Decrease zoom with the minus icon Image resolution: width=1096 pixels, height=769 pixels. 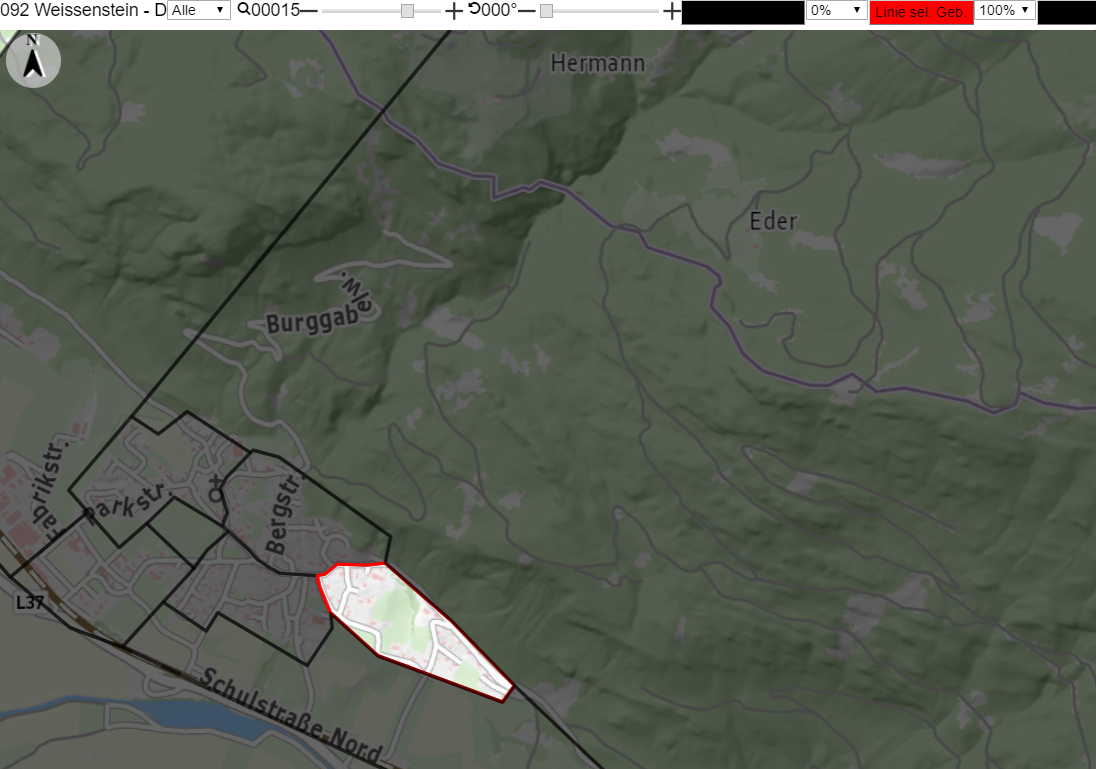[309, 10]
